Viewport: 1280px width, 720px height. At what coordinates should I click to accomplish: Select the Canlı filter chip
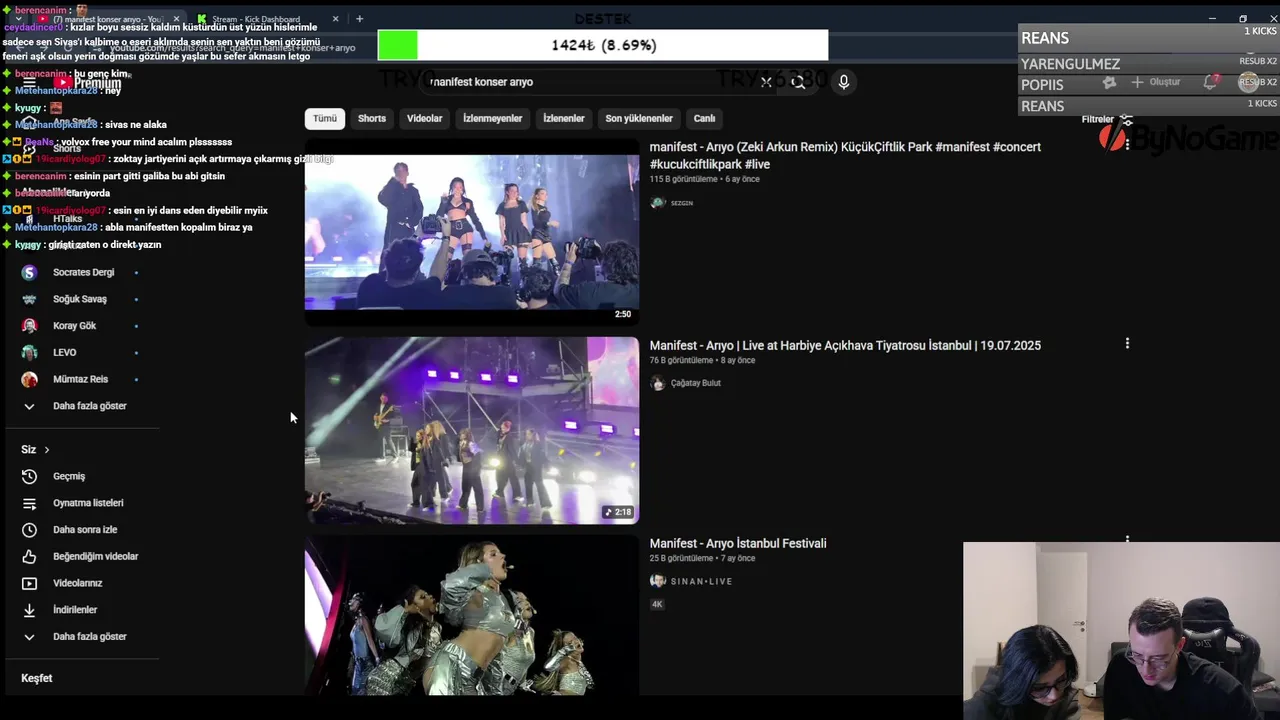[x=704, y=118]
